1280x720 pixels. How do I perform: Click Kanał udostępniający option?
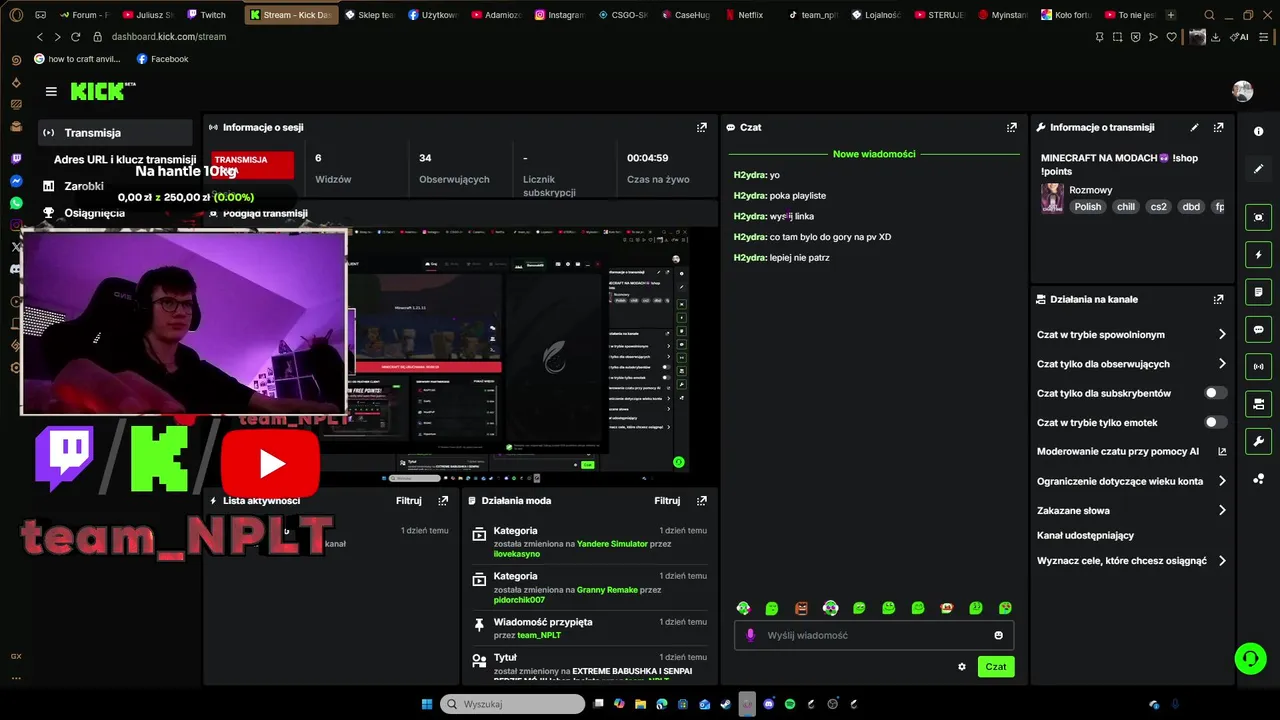1085,535
